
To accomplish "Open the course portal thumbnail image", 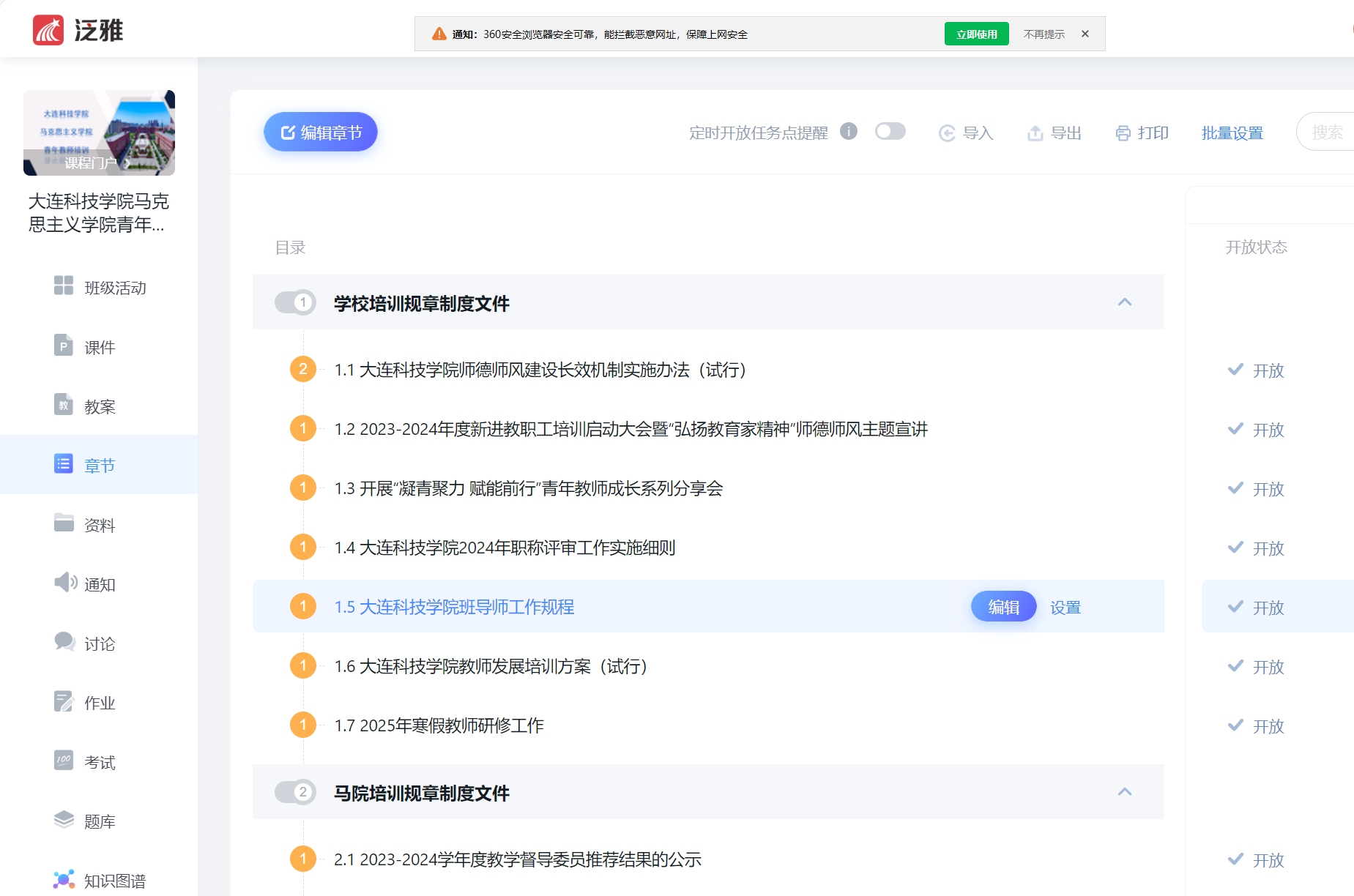I will pos(99,132).
